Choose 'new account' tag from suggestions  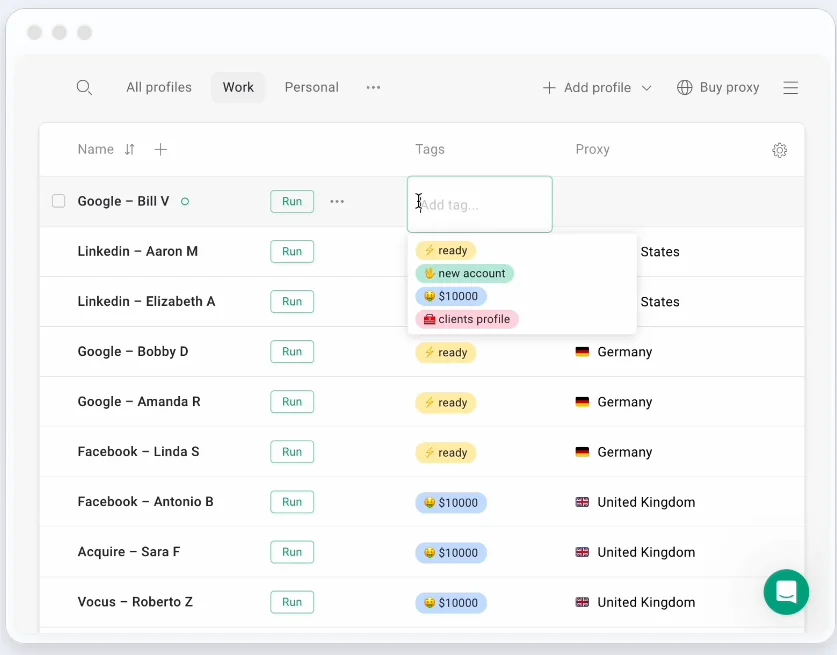(464, 273)
